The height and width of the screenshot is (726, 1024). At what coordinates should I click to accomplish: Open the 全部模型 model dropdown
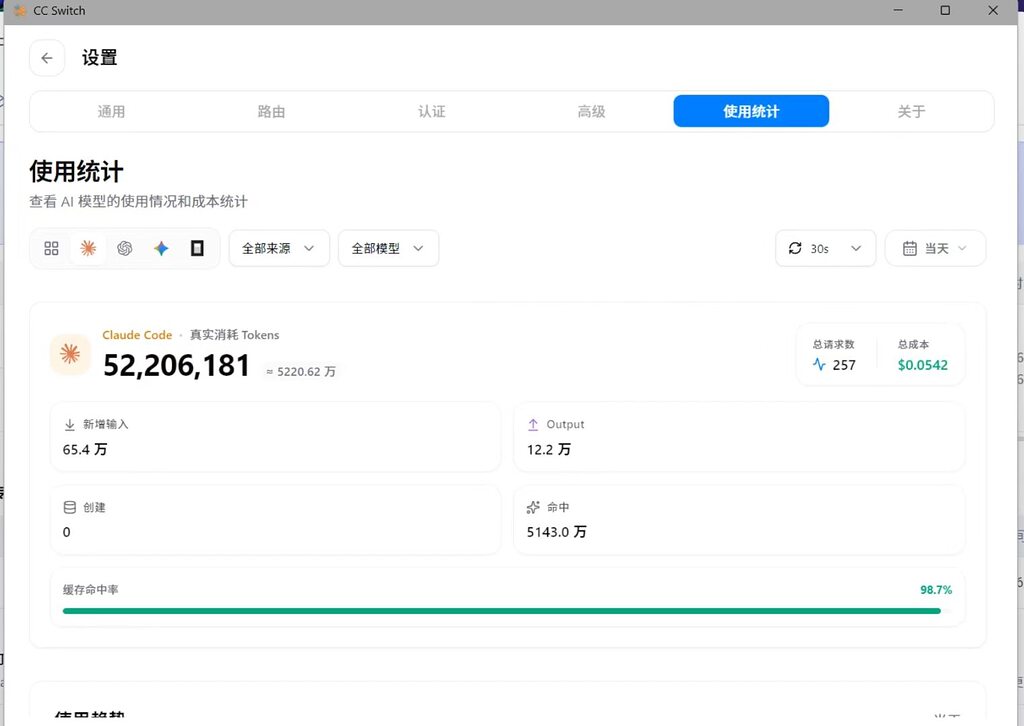389,248
